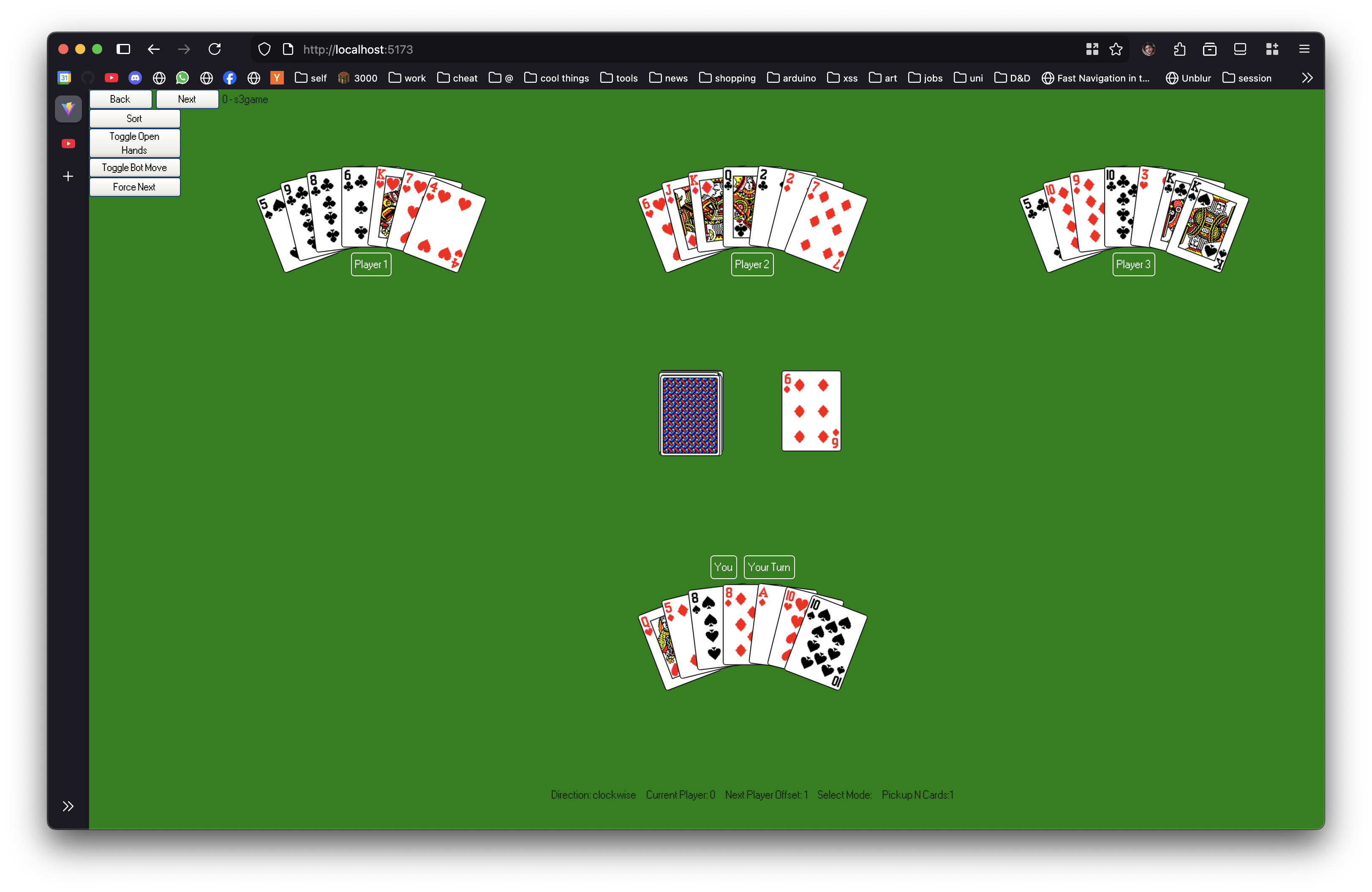Open the YouTube sidebar tab
Viewport: 1372px width, 892px height.
click(68, 144)
